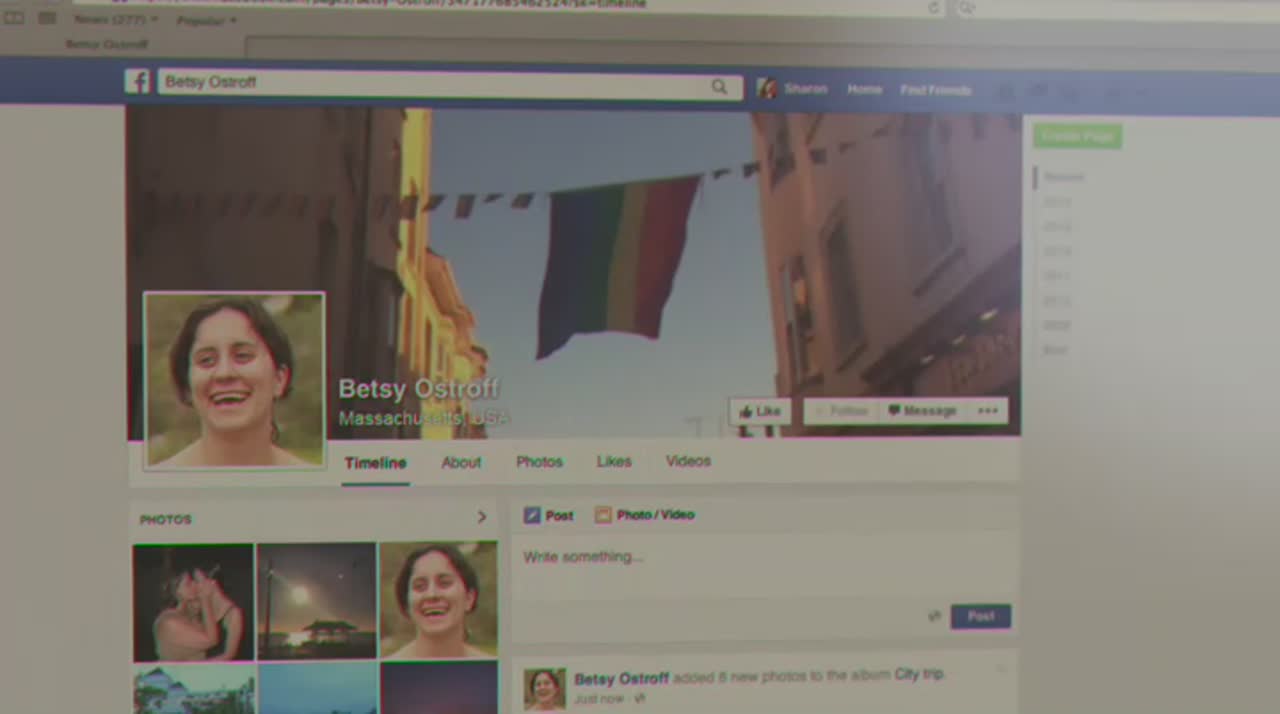Like the Betsy Ostroff page
The height and width of the screenshot is (714, 1280).
pyautogui.click(x=760, y=411)
